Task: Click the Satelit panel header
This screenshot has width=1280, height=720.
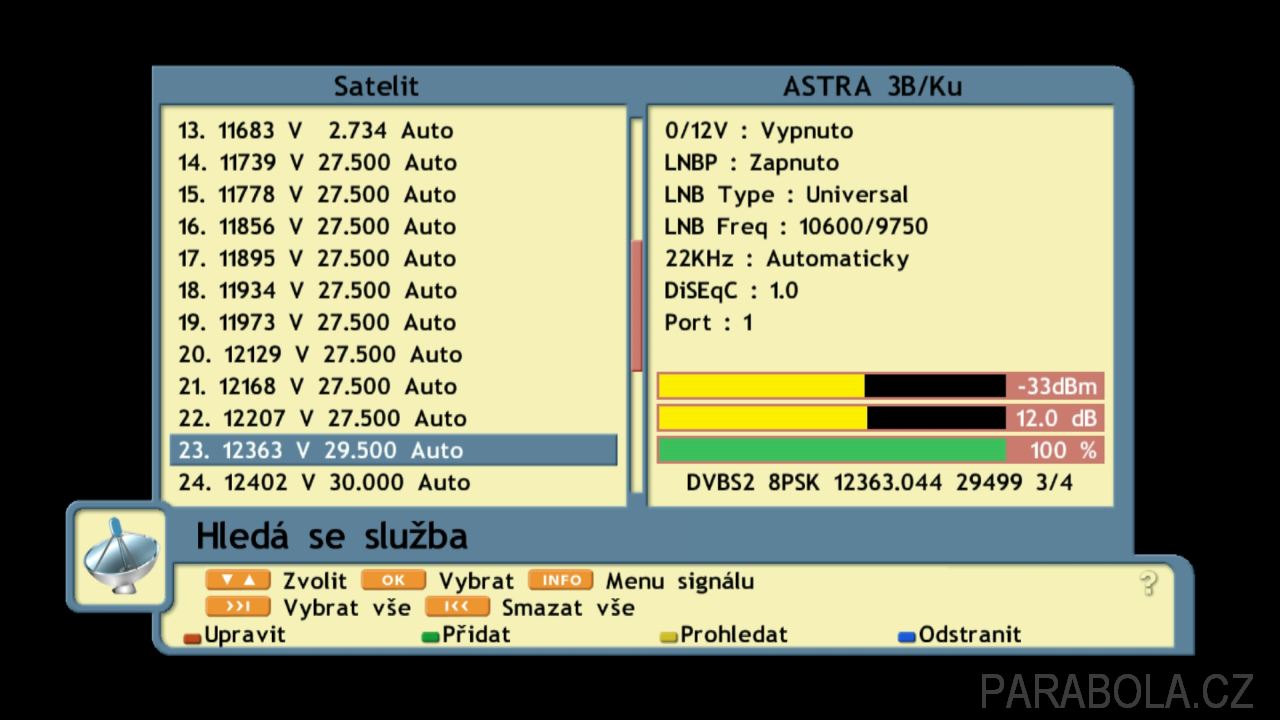Action: [376, 86]
